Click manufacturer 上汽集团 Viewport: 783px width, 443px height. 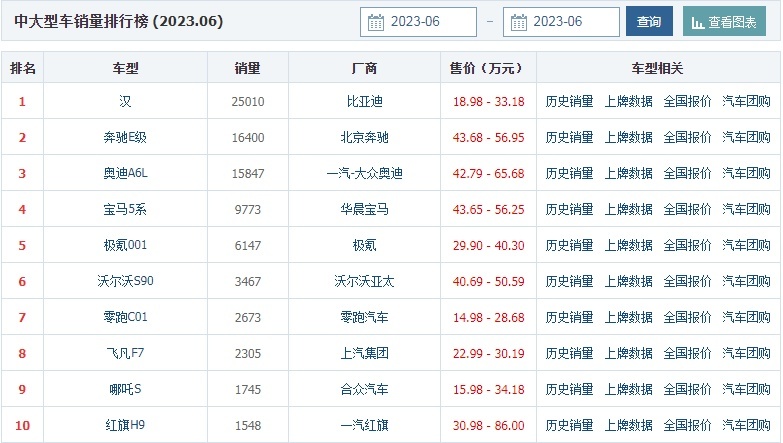365,353
